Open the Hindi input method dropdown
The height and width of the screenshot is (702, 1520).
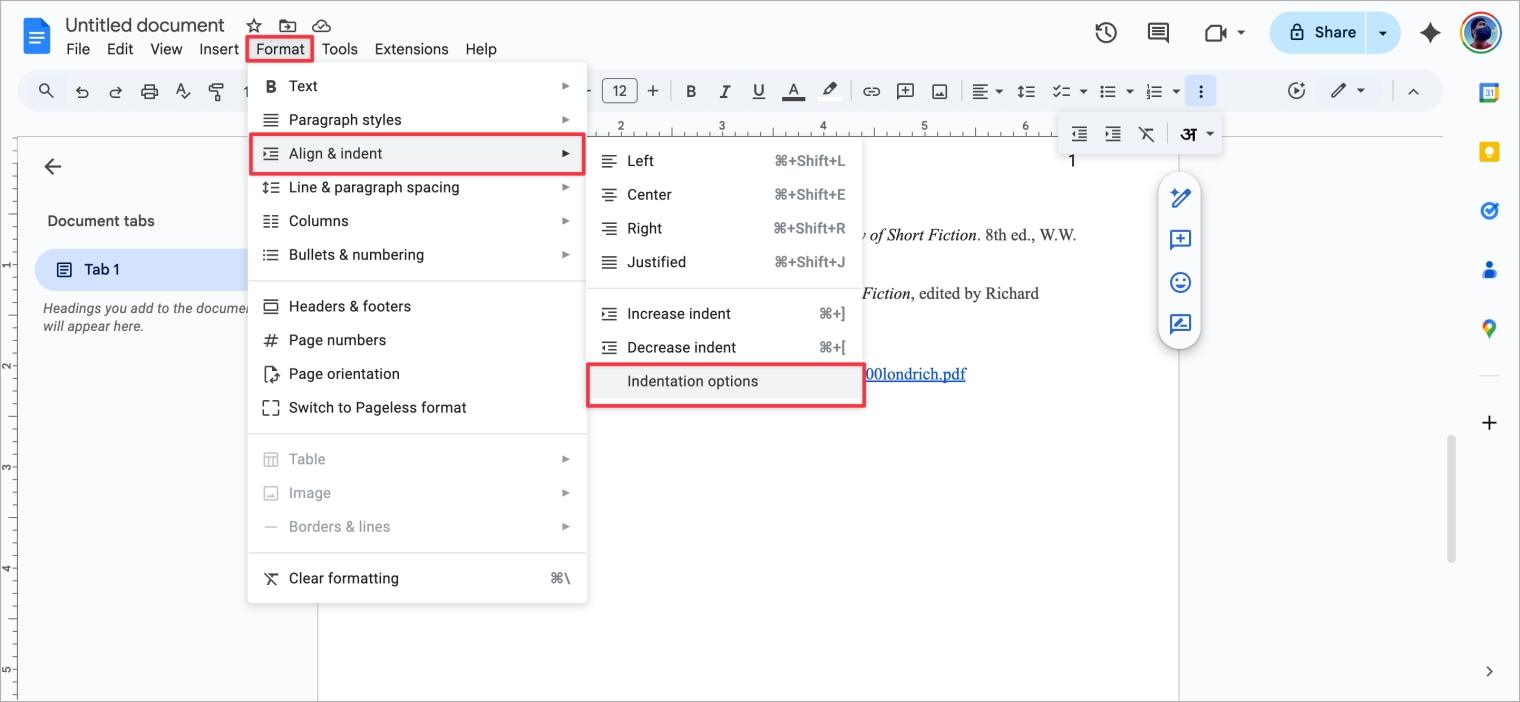pos(1196,133)
